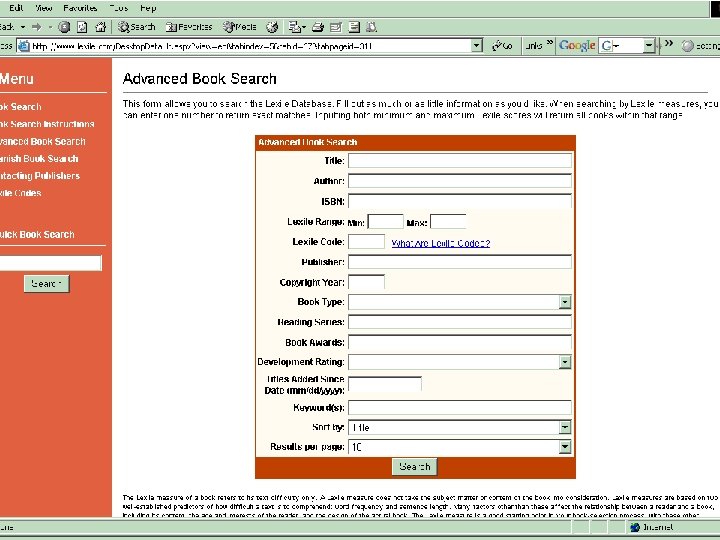Screen dimensions: 720x540
Task: Open the Media toolbar button
Action: [239, 27]
